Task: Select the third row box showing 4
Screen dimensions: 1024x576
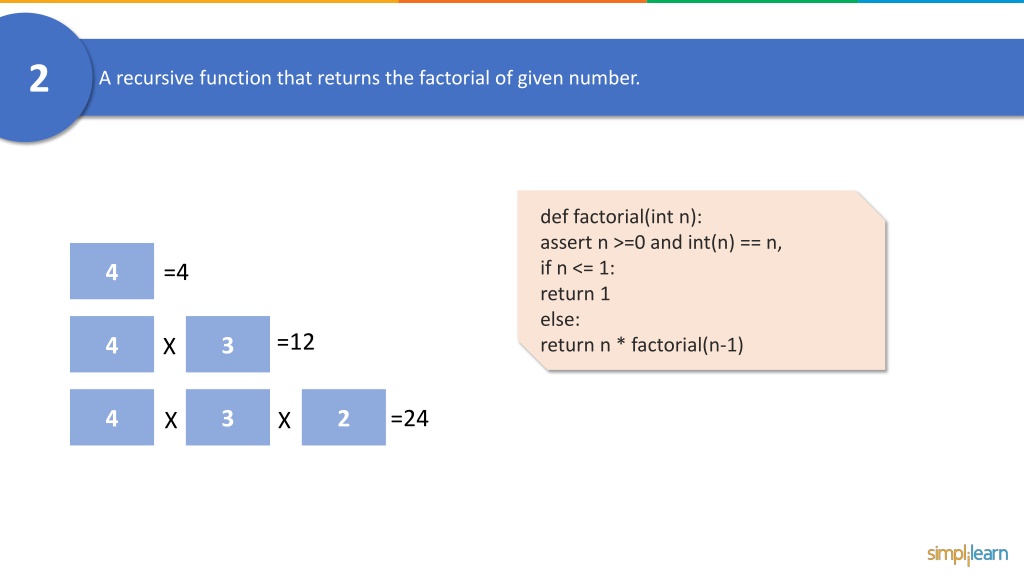Action: [x=112, y=417]
